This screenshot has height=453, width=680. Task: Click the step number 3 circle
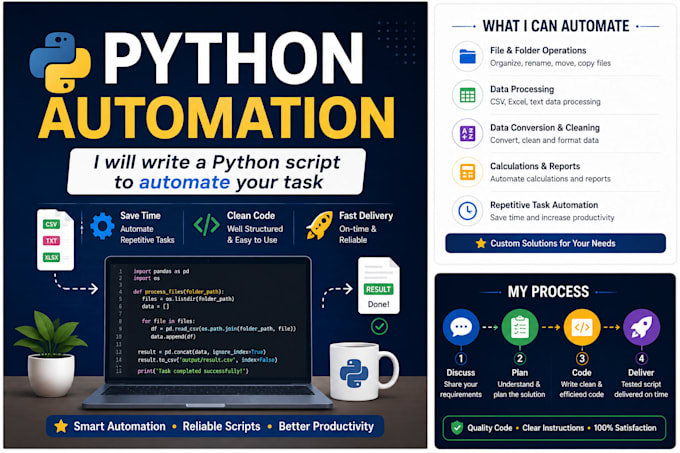click(x=582, y=358)
